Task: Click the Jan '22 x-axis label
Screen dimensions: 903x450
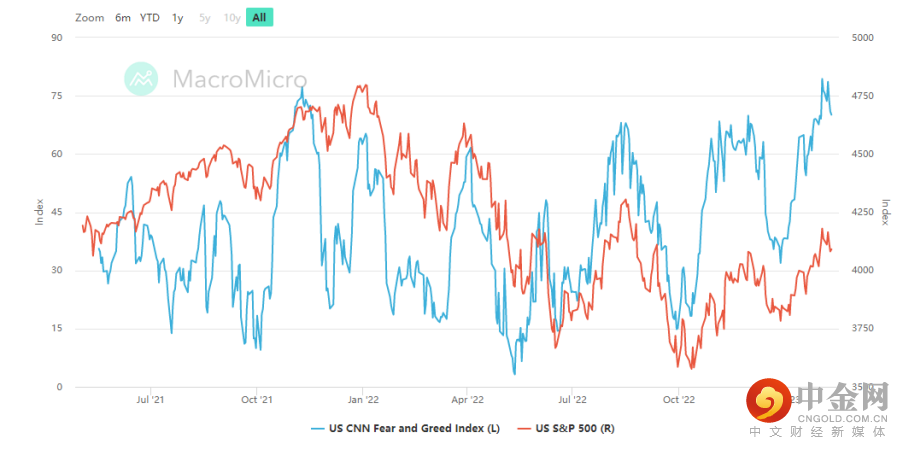Action: click(361, 400)
